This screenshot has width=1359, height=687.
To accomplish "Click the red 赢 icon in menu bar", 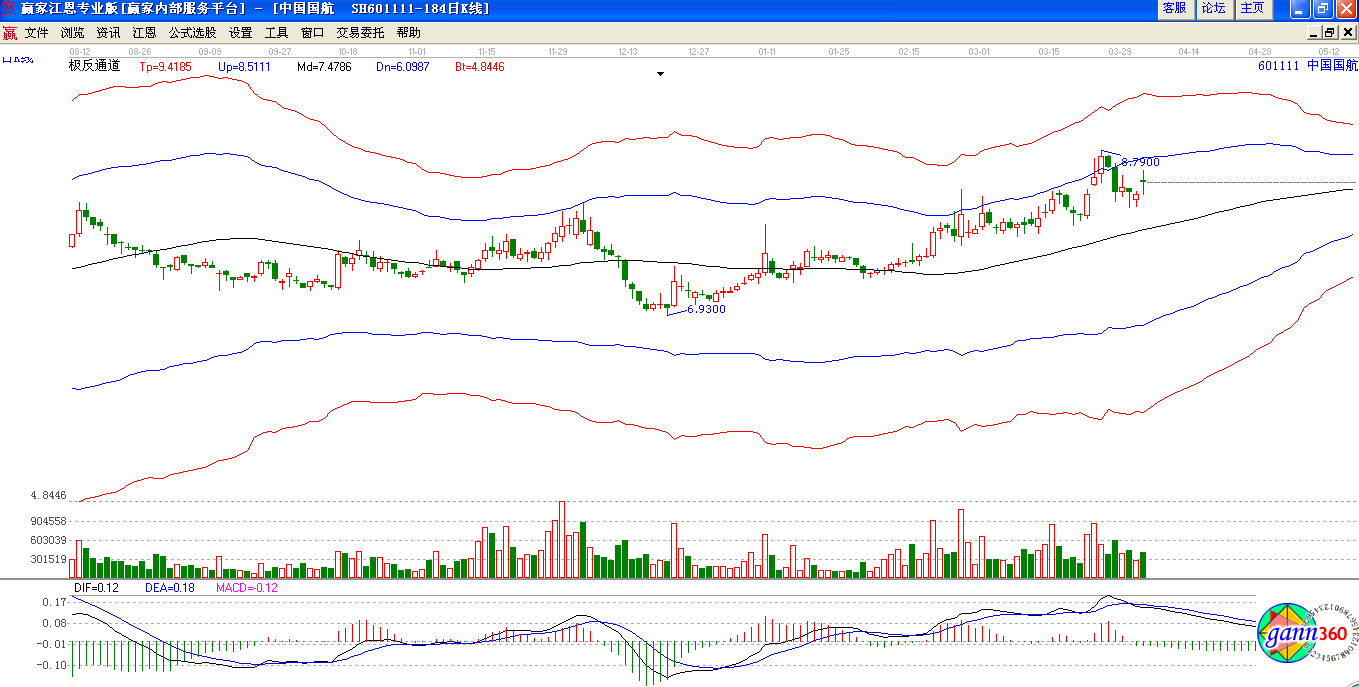I will click(10, 33).
